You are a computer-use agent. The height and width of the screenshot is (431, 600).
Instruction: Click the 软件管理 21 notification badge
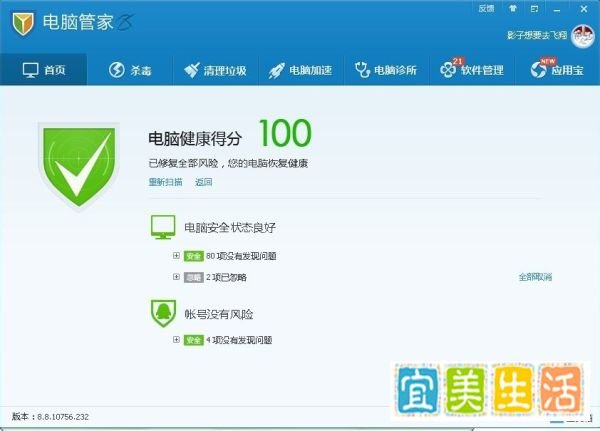[457, 61]
